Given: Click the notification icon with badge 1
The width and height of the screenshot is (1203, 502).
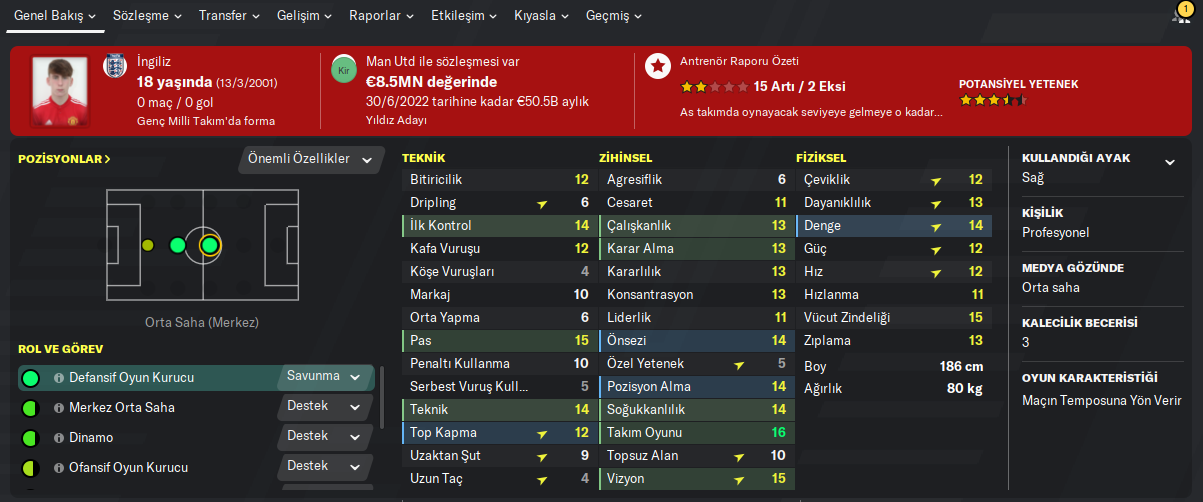Looking at the screenshot, I should pyautogui.click(x=1183, y=16).
